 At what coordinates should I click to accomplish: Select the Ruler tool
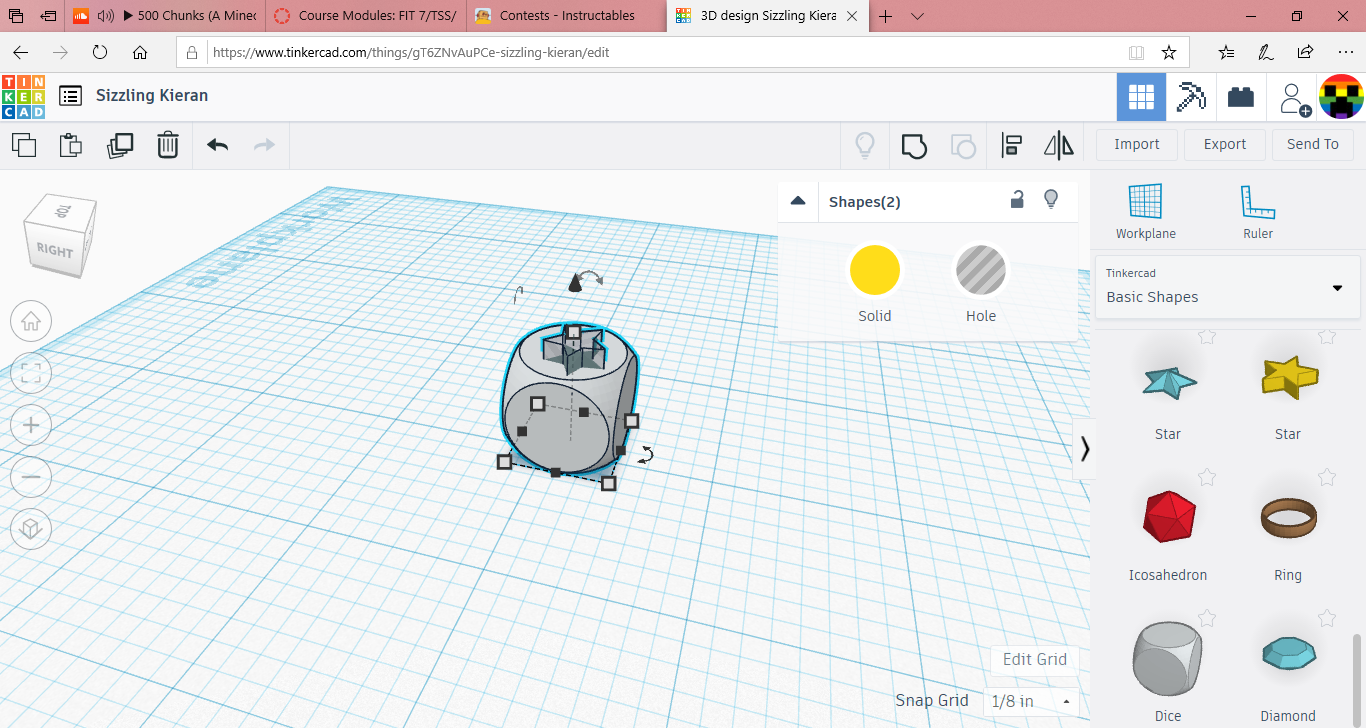coord(1258,211)
